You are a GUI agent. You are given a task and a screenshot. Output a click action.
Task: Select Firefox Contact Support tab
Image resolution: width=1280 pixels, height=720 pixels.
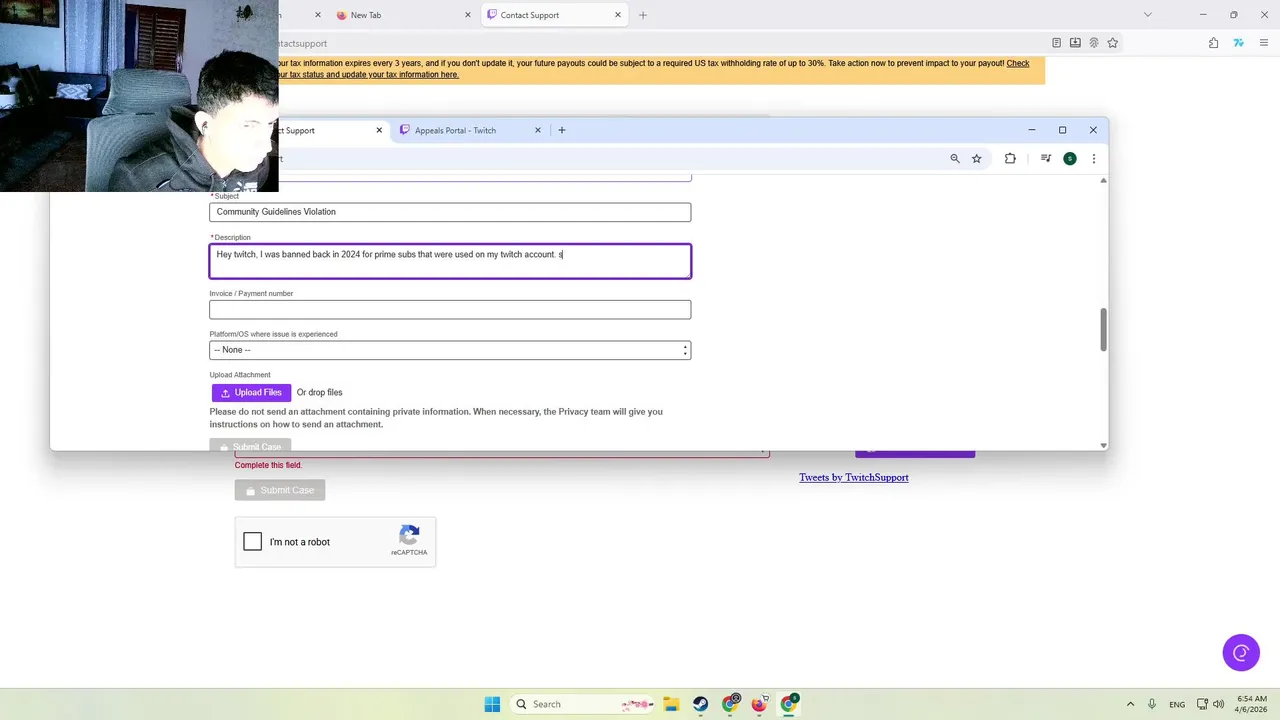553,15
